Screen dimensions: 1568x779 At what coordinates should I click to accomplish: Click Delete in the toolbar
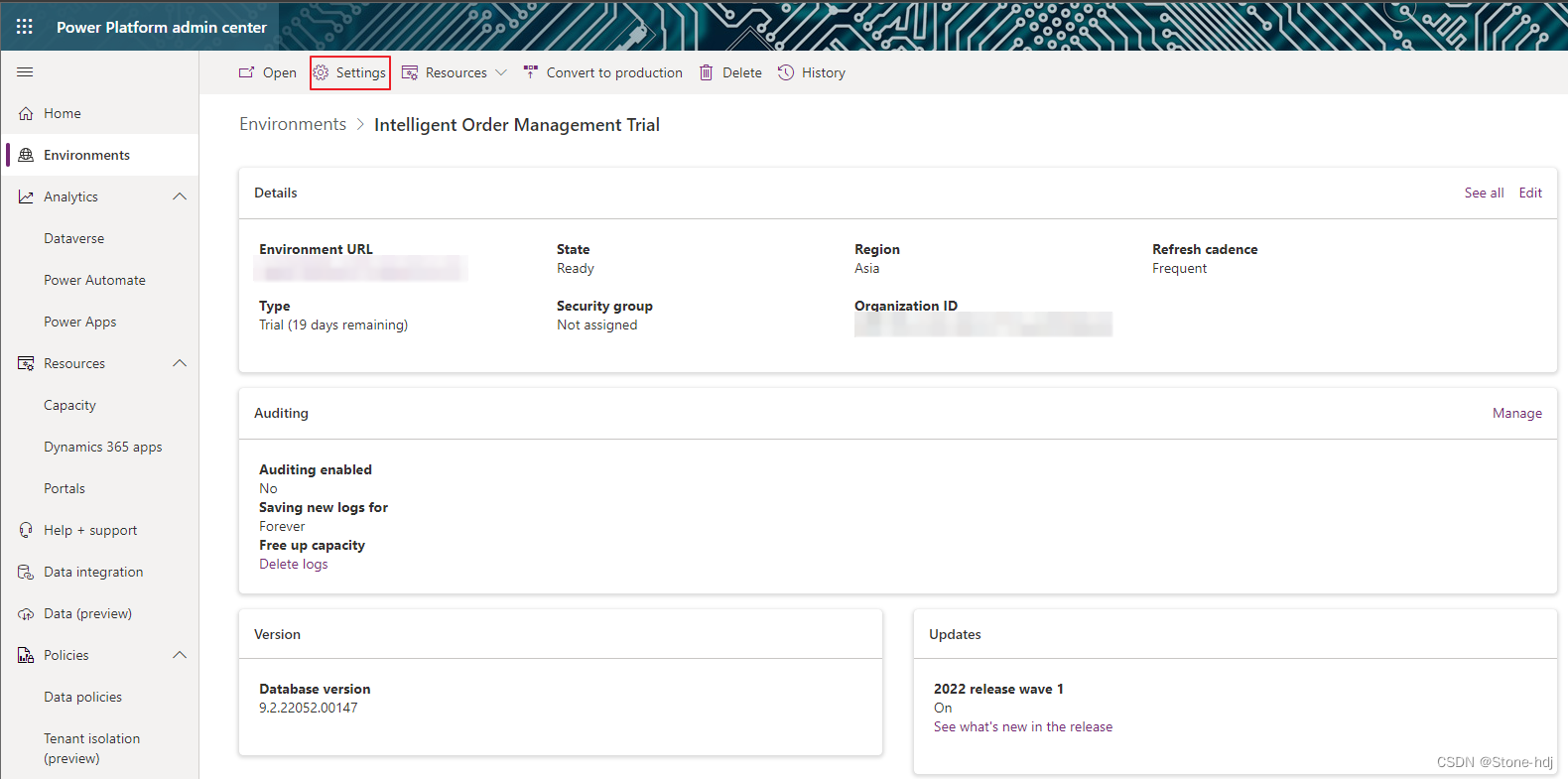point(730,72)
